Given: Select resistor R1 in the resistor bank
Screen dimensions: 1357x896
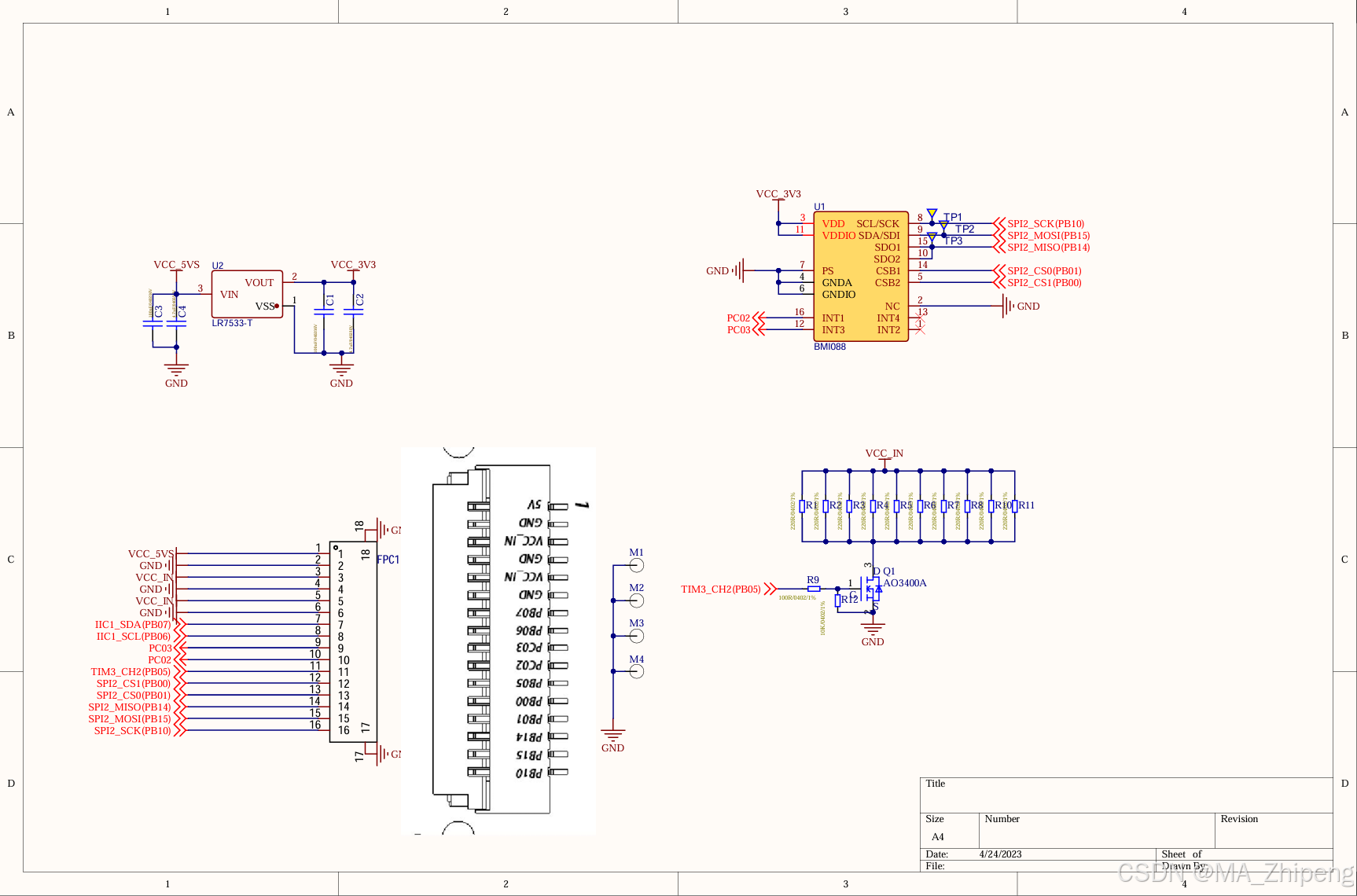Looking at the screenshot, I should point(802,506).
